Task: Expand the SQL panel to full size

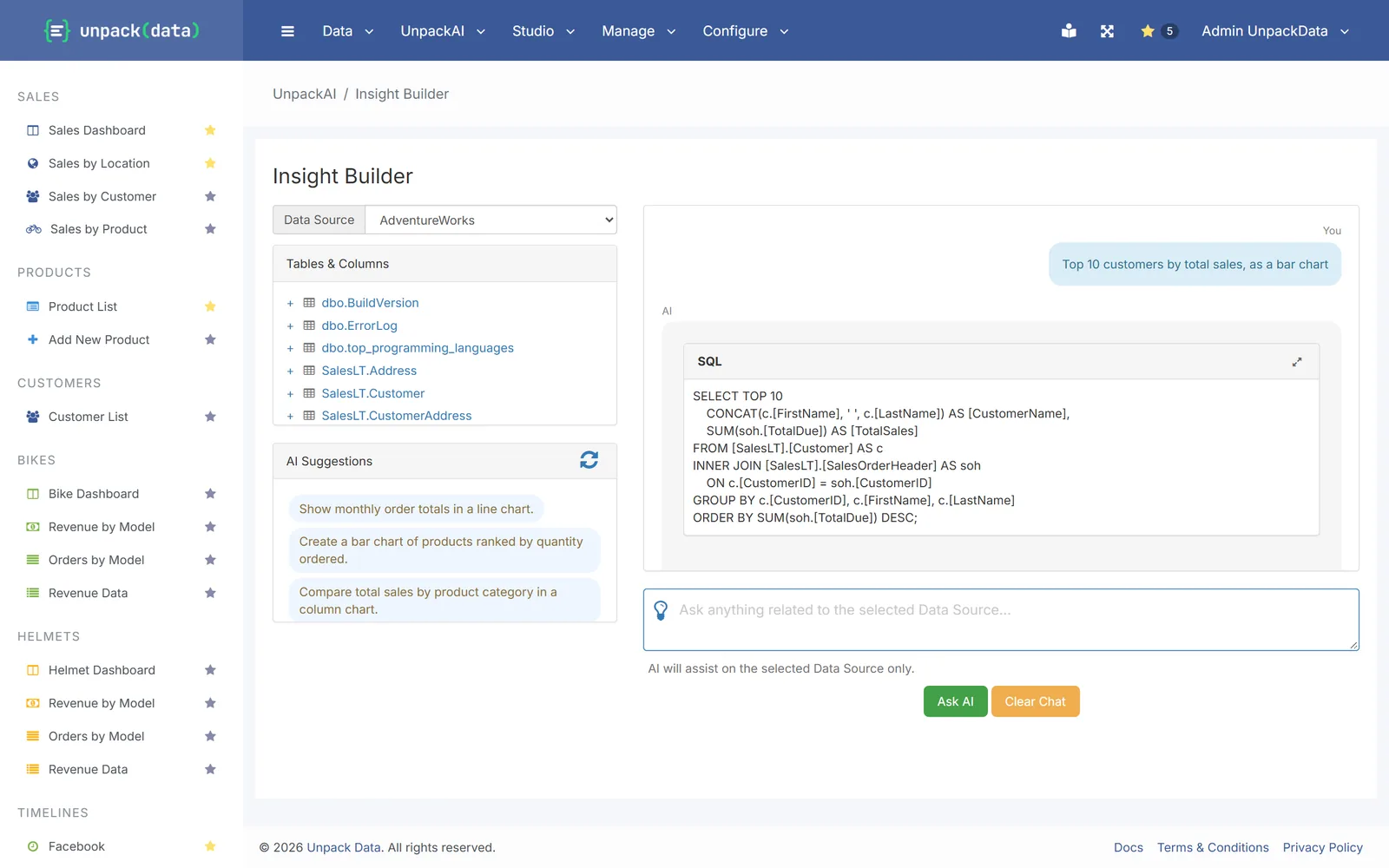Action: pos(1297,362)
